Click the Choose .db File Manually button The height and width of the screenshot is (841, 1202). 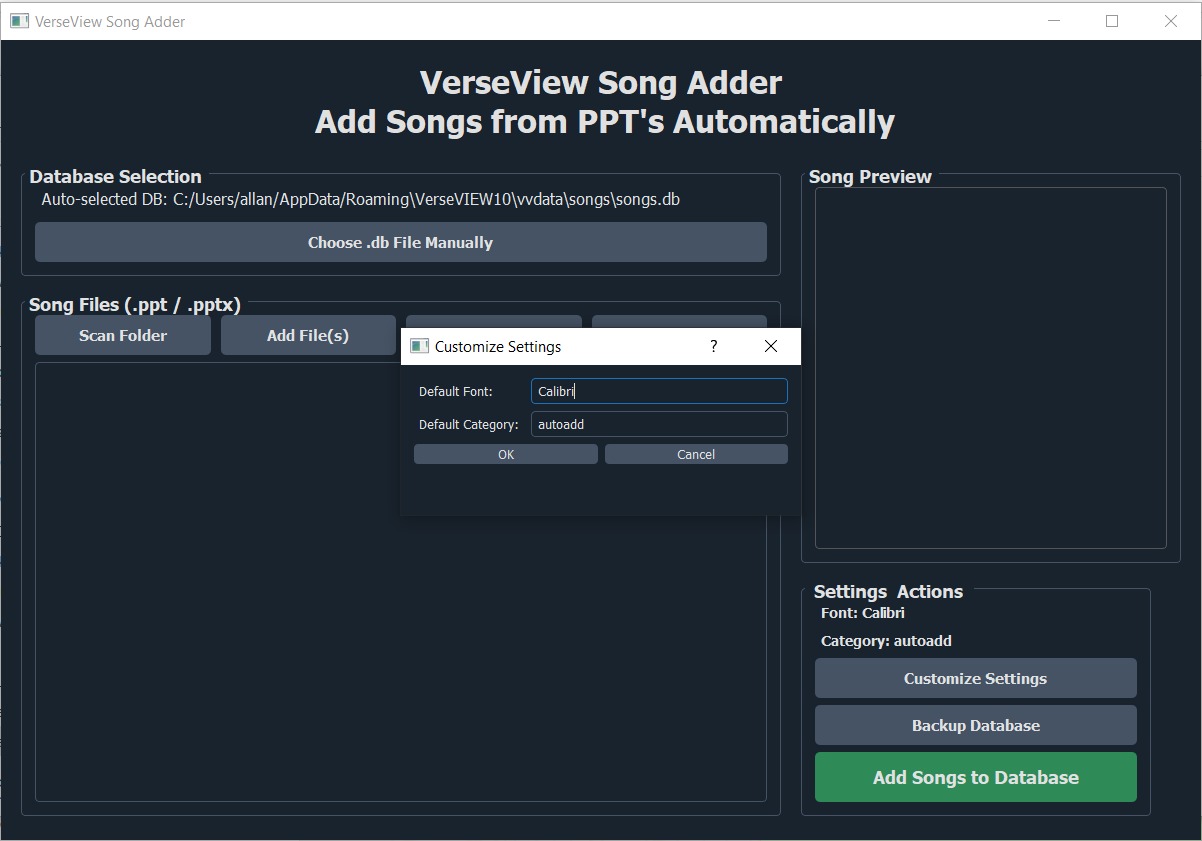pyautogui.click(x=400, y=242)
